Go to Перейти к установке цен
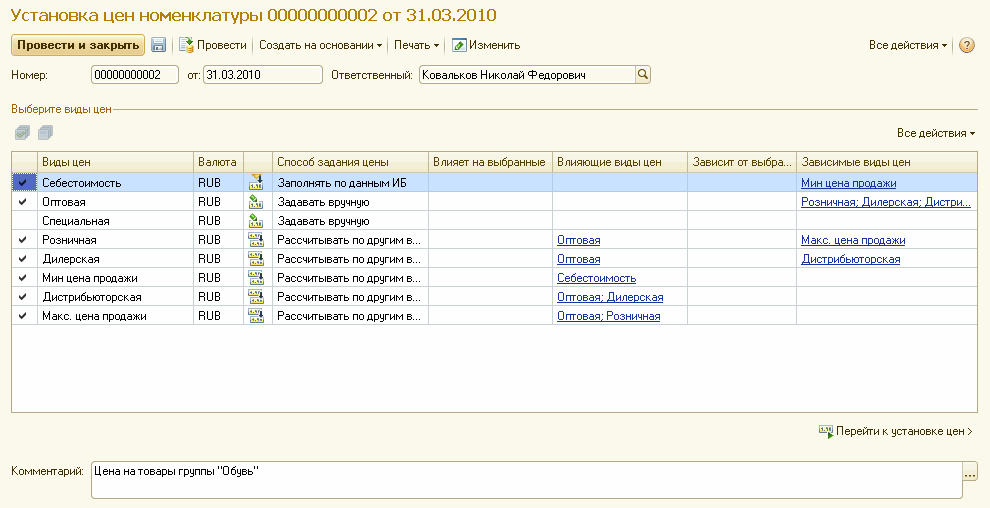 click(x=904, y=432)
